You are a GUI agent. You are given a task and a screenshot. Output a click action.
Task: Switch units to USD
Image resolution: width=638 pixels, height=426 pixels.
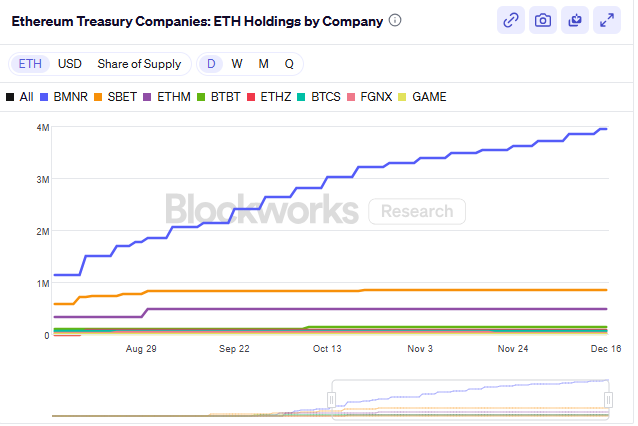[x=70, y=64]
